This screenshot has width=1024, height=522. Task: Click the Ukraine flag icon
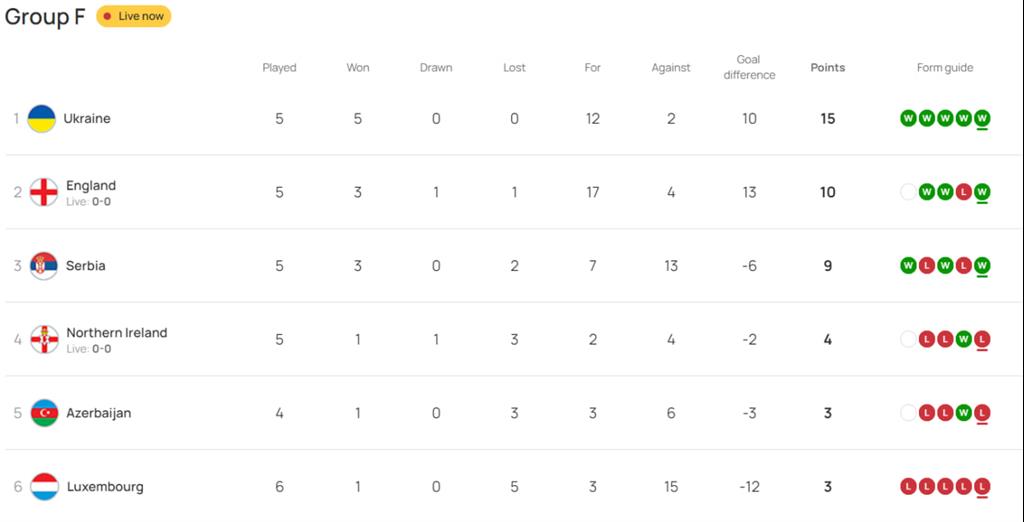(42, 119)
